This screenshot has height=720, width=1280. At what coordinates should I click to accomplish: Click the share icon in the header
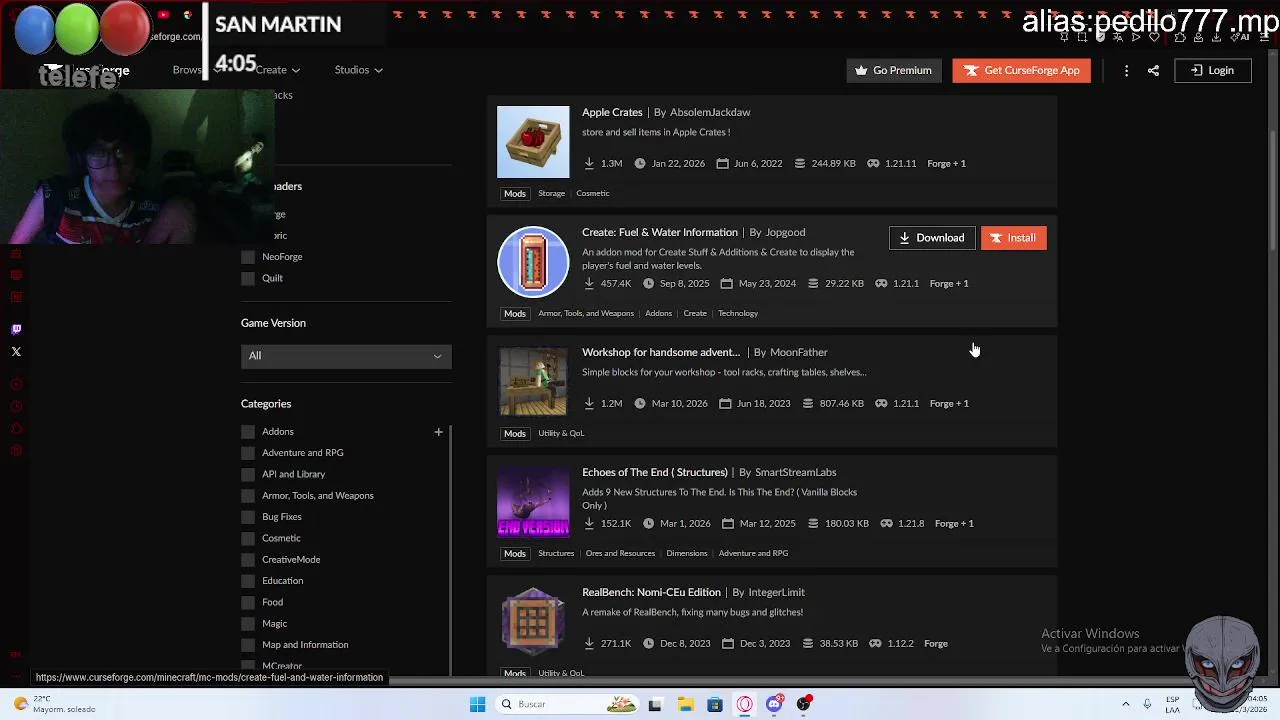click(x=1153, y=70)
